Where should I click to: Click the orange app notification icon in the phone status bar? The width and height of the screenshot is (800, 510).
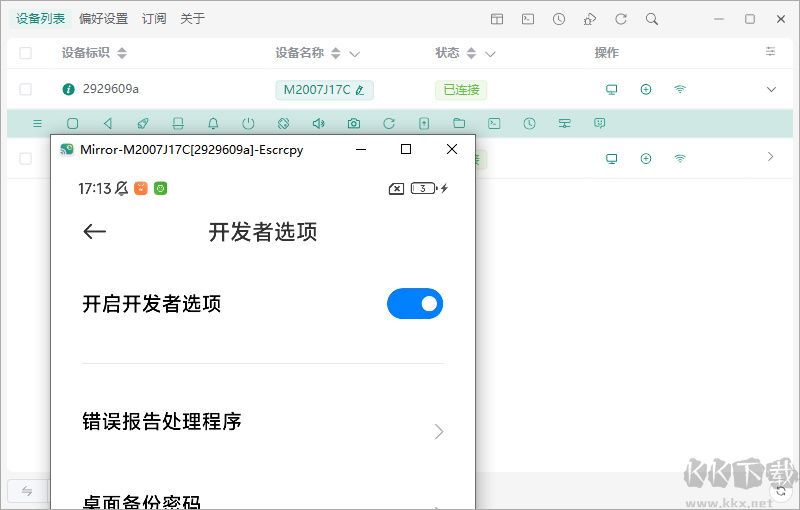(141, 189)
